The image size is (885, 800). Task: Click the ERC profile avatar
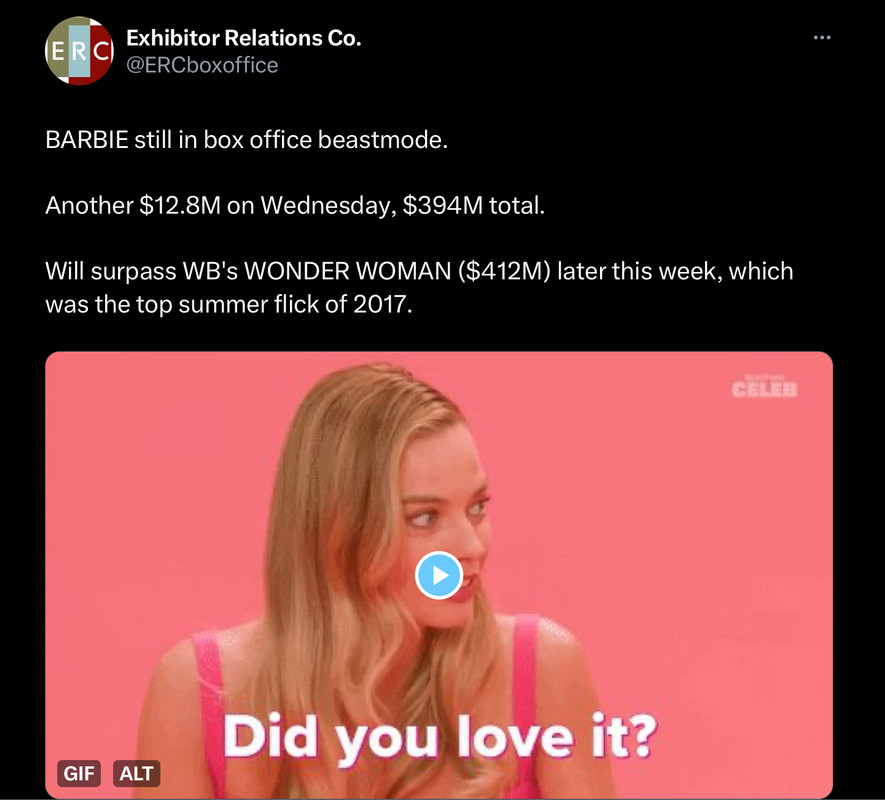[79, 51]
